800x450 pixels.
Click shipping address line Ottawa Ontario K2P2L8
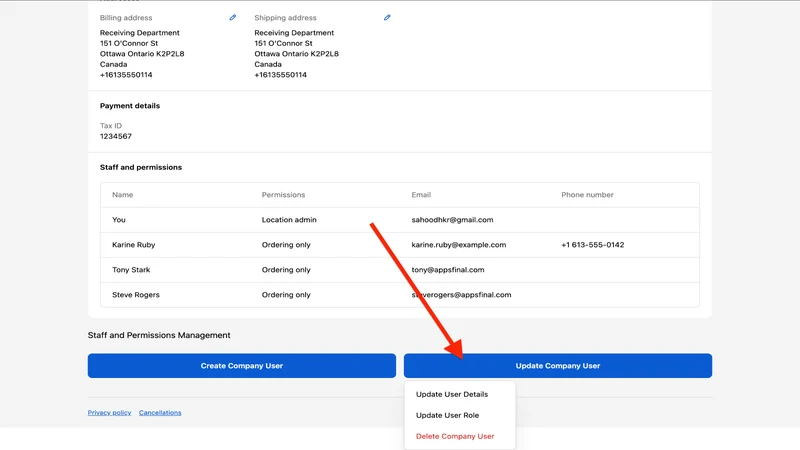[x=296, y=54]
